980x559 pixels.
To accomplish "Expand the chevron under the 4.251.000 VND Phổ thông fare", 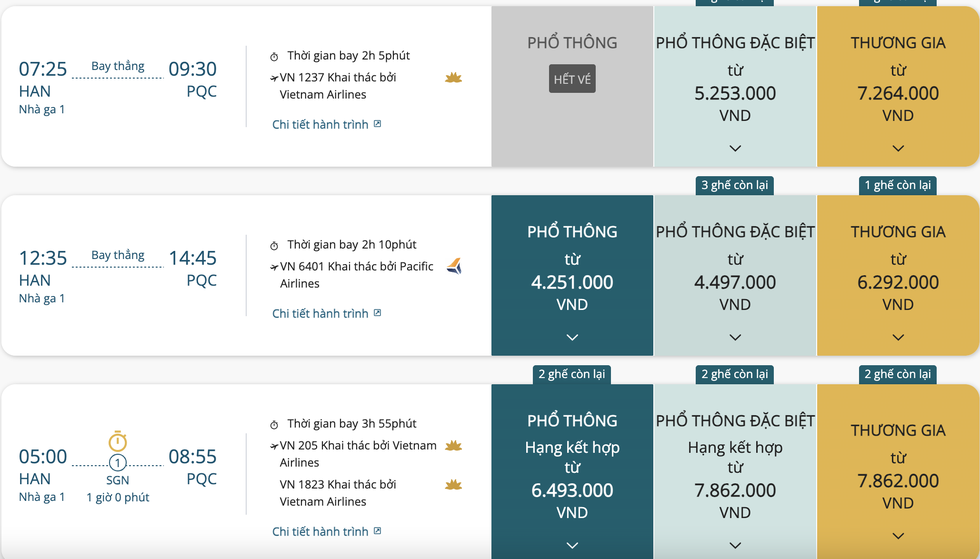I will click(x=572, y=337).
